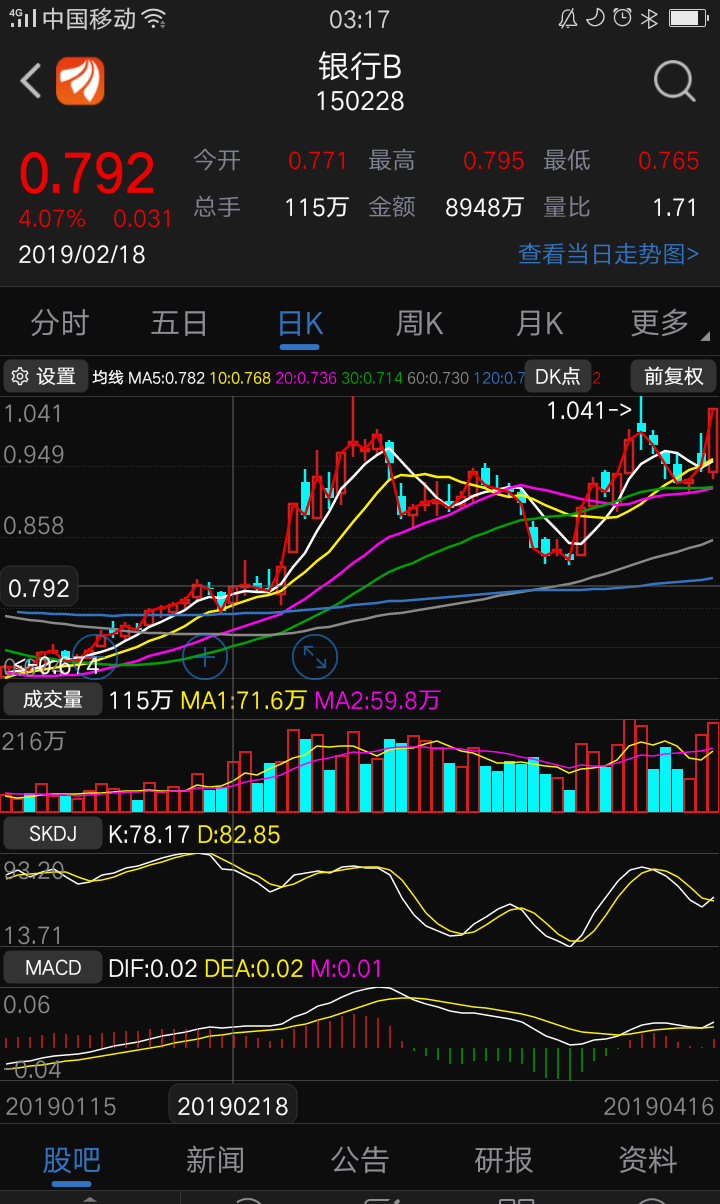Tap the stock code 150228

(360, 101)
